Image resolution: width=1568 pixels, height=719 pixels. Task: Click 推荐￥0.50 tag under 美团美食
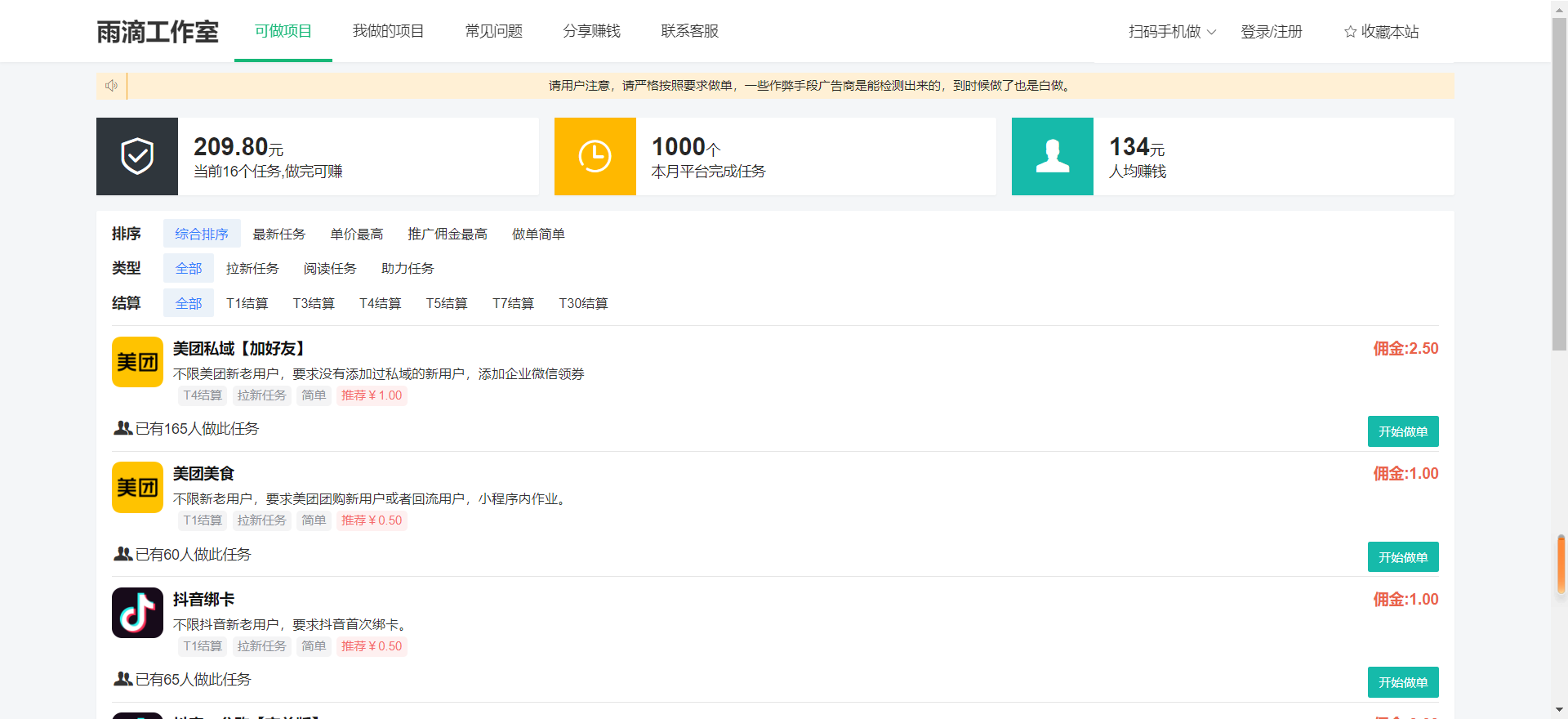point(372,520)
